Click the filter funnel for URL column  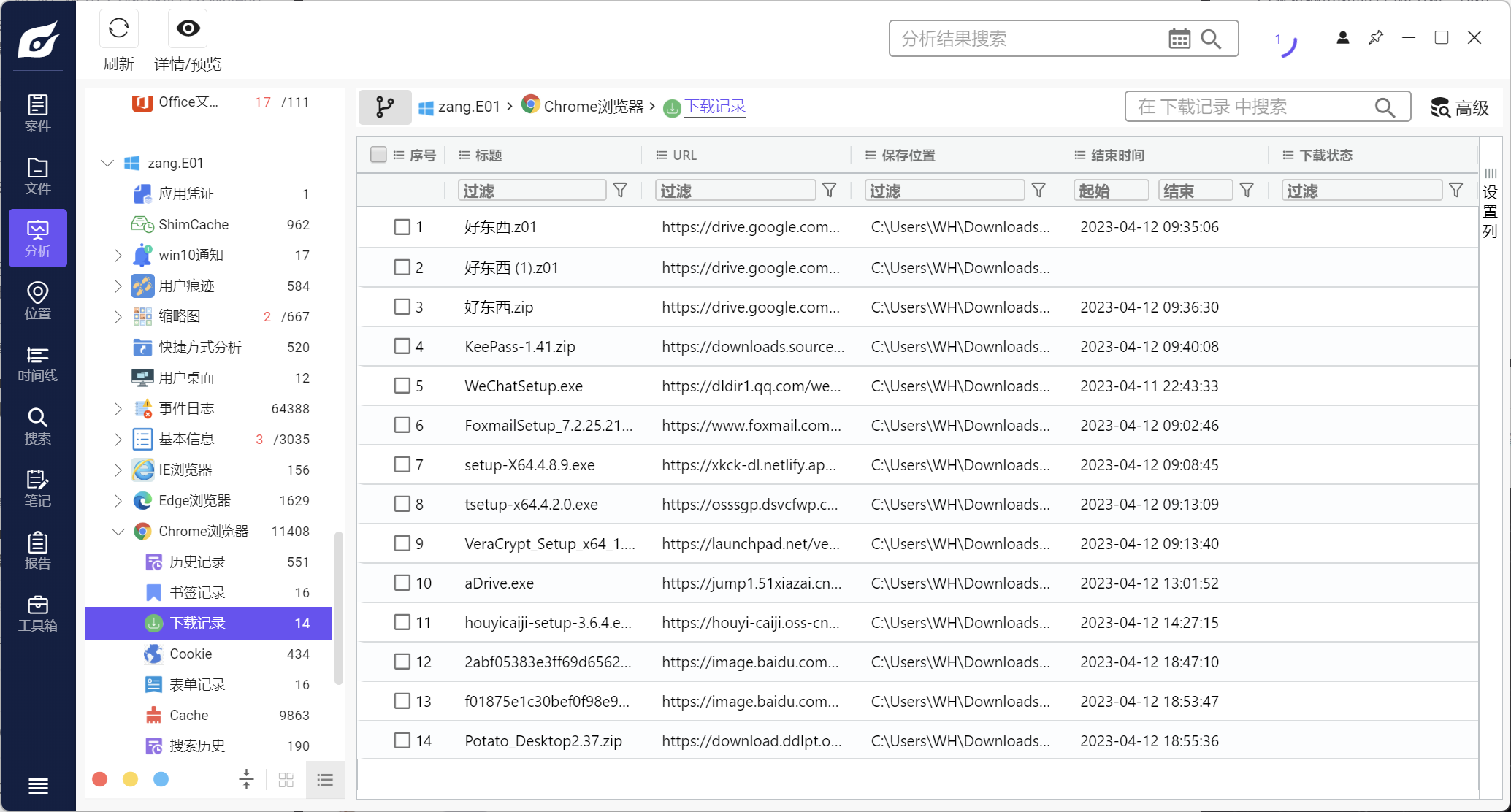point(830,191)
